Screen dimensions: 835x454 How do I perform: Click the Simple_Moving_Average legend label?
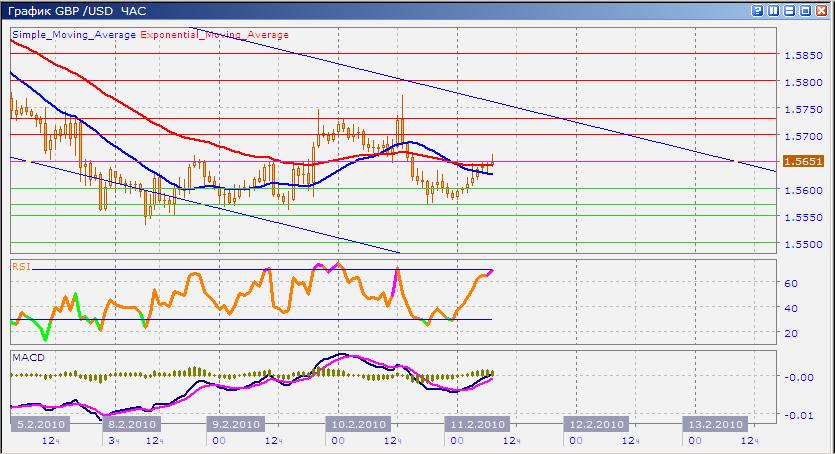pos(73,35)
